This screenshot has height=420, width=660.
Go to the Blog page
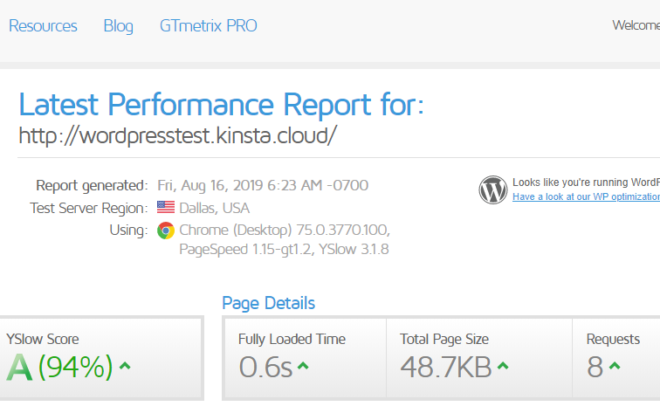click(x=118, y=26)
